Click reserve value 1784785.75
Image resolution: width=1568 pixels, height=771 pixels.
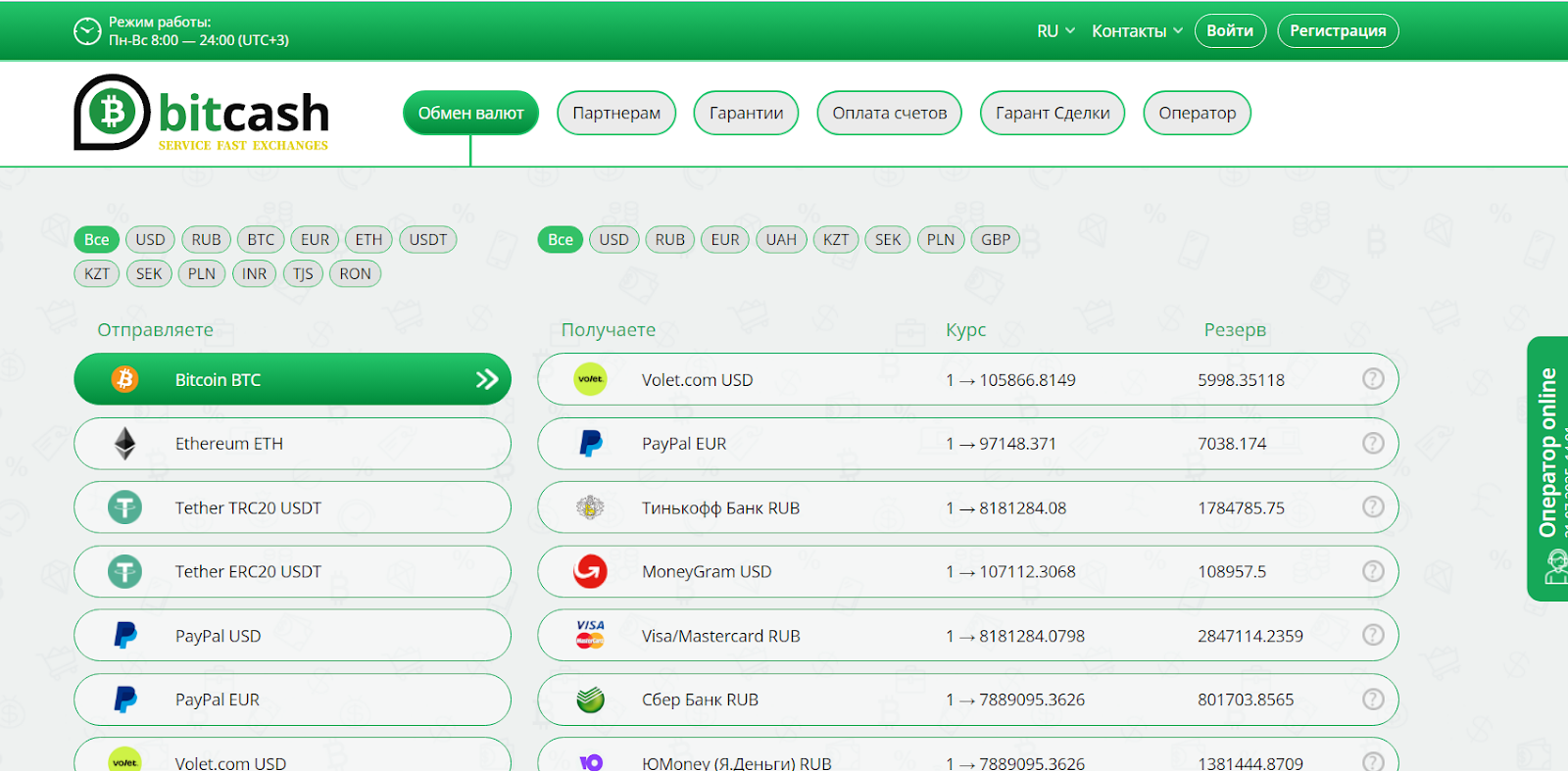(x=1241, y=507)
